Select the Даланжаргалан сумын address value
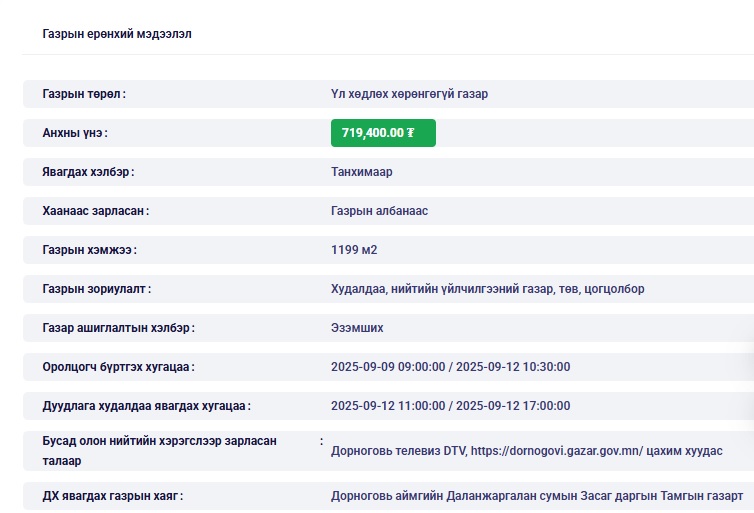The height and width of the screenshot is (513, 754). click(x=536, y=496)
